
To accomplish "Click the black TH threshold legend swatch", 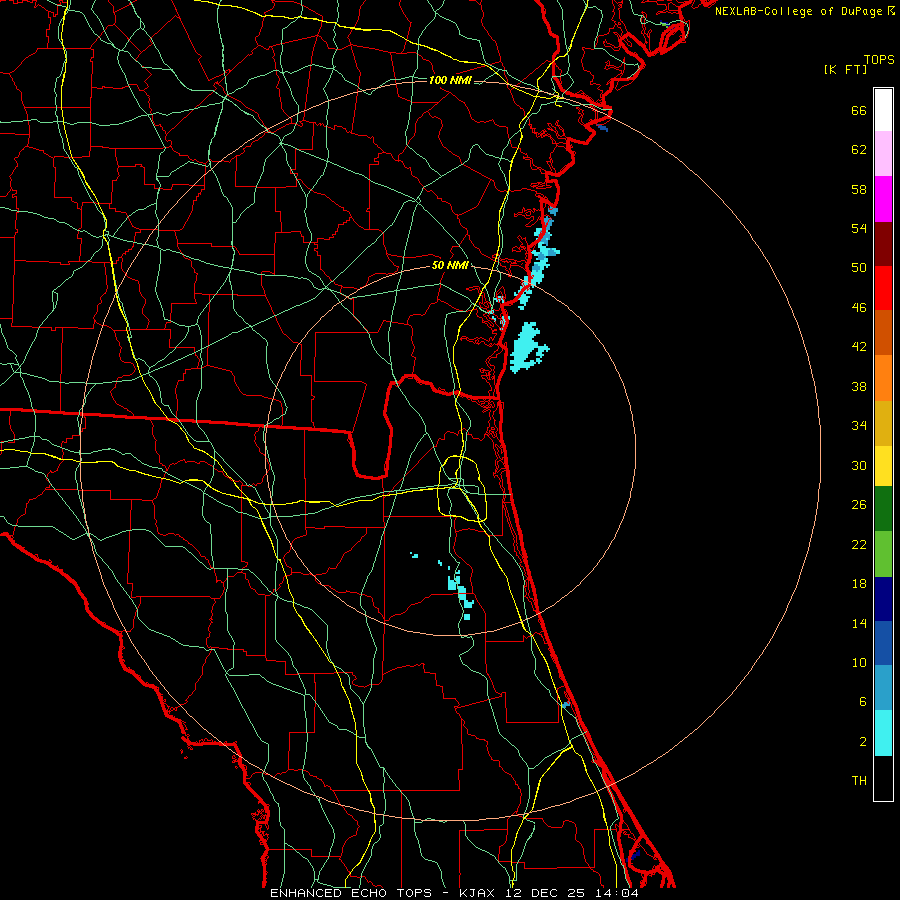I will (883, 778).
